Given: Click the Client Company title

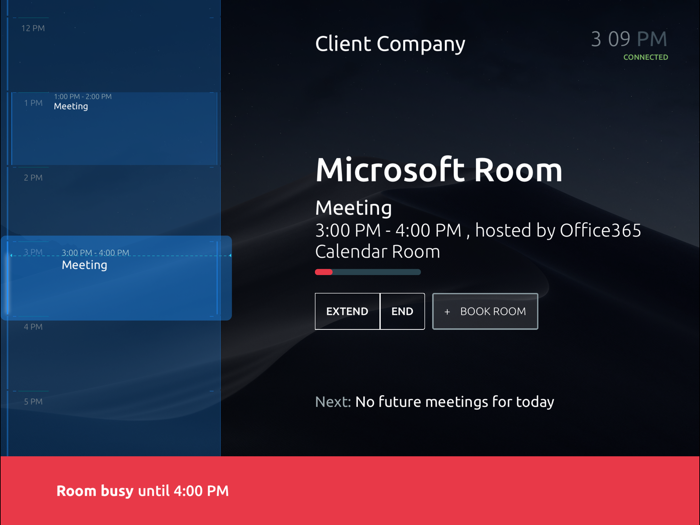Looking at the screenshot, I should (x=390, y=44).
